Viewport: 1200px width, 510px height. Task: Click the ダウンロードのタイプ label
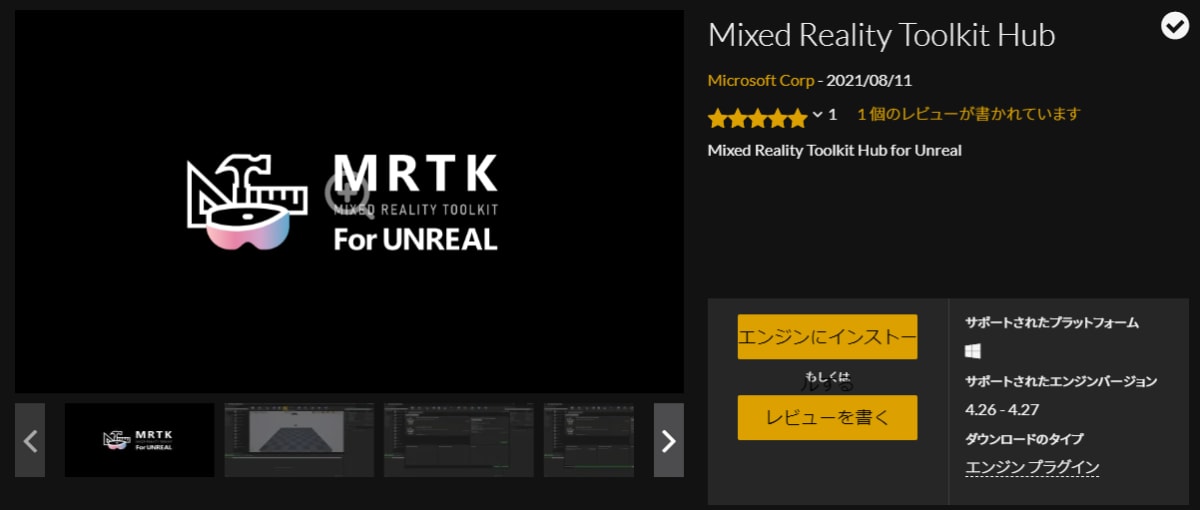(1024, 439)
